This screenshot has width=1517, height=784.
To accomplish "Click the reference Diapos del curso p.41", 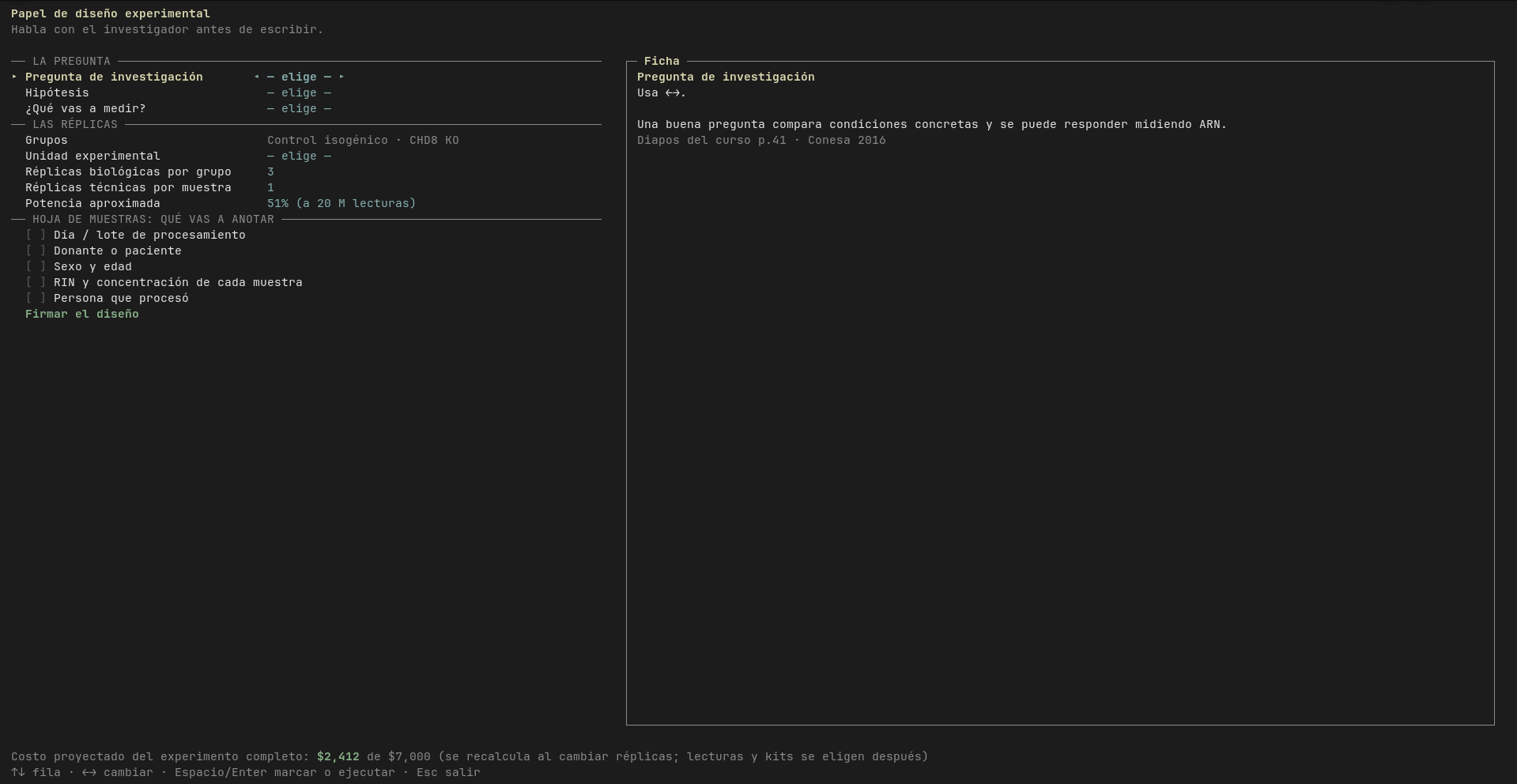I will [711, 140].
